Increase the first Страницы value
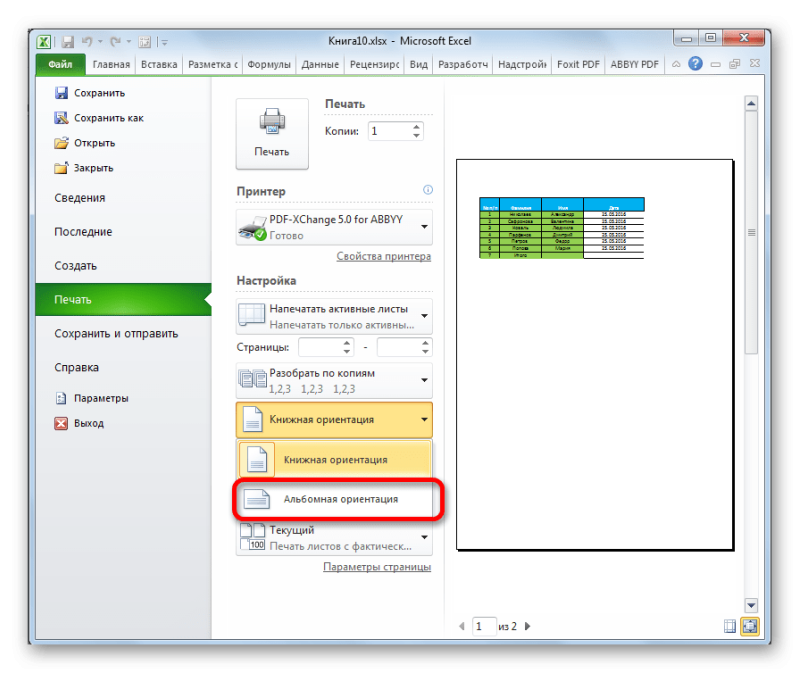 click(x=347, y=343)
